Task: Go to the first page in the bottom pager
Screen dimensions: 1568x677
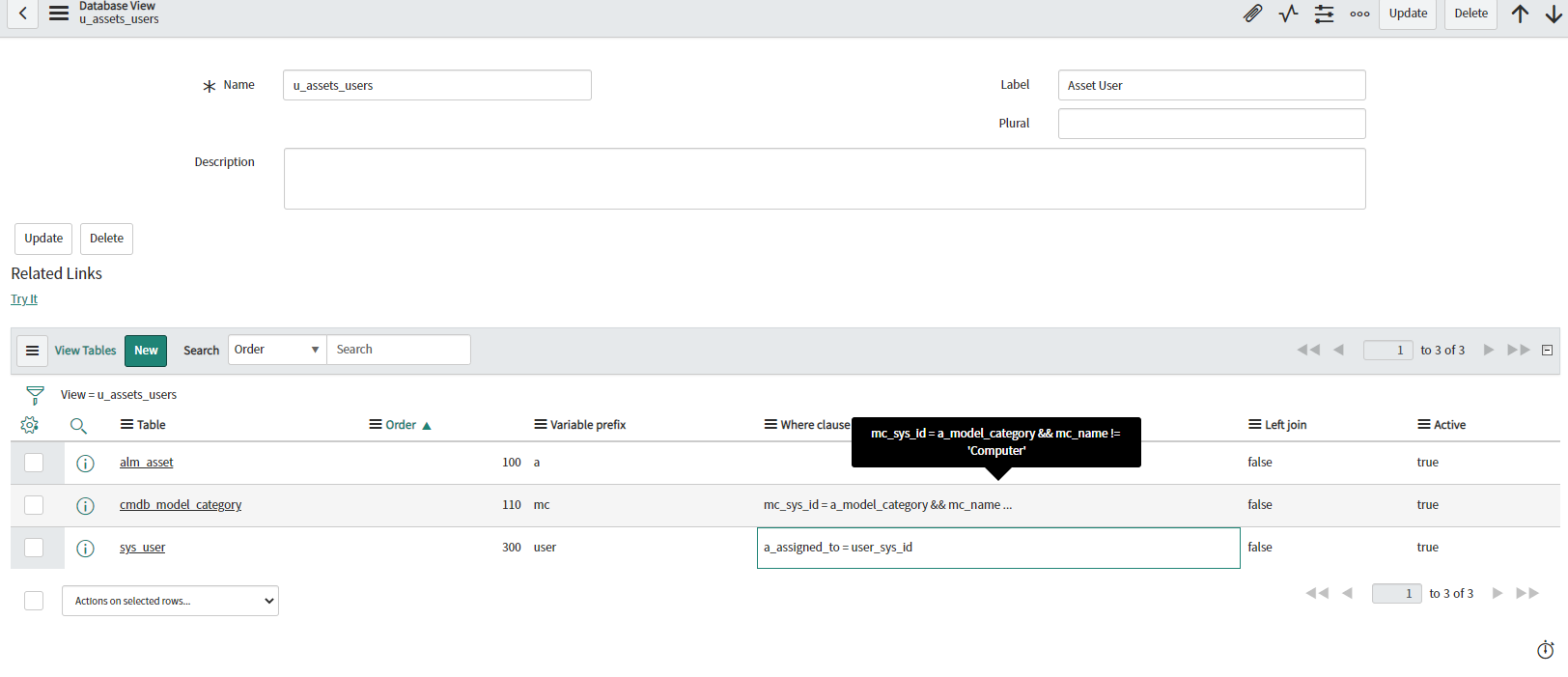Action: pos(1317,593)
